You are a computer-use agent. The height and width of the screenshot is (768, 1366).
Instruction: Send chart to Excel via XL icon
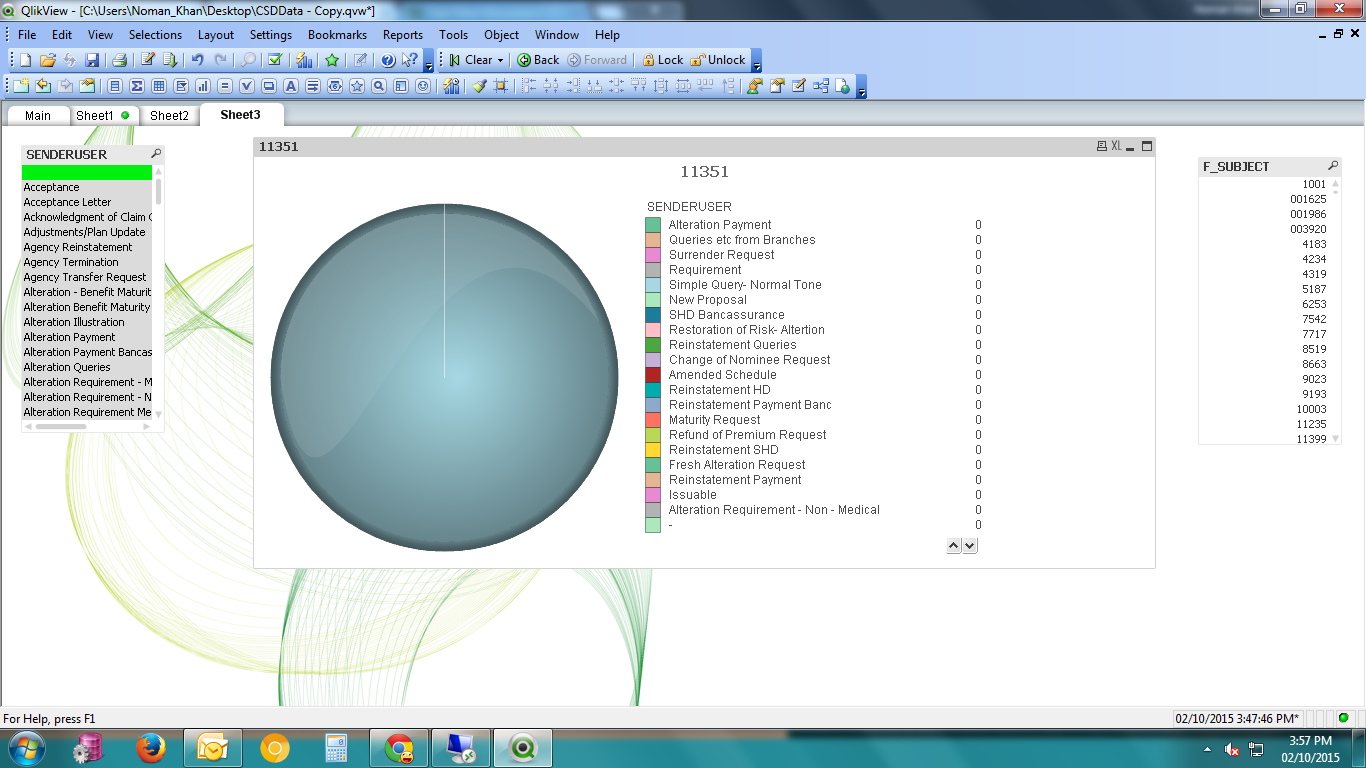(1116, 146)
